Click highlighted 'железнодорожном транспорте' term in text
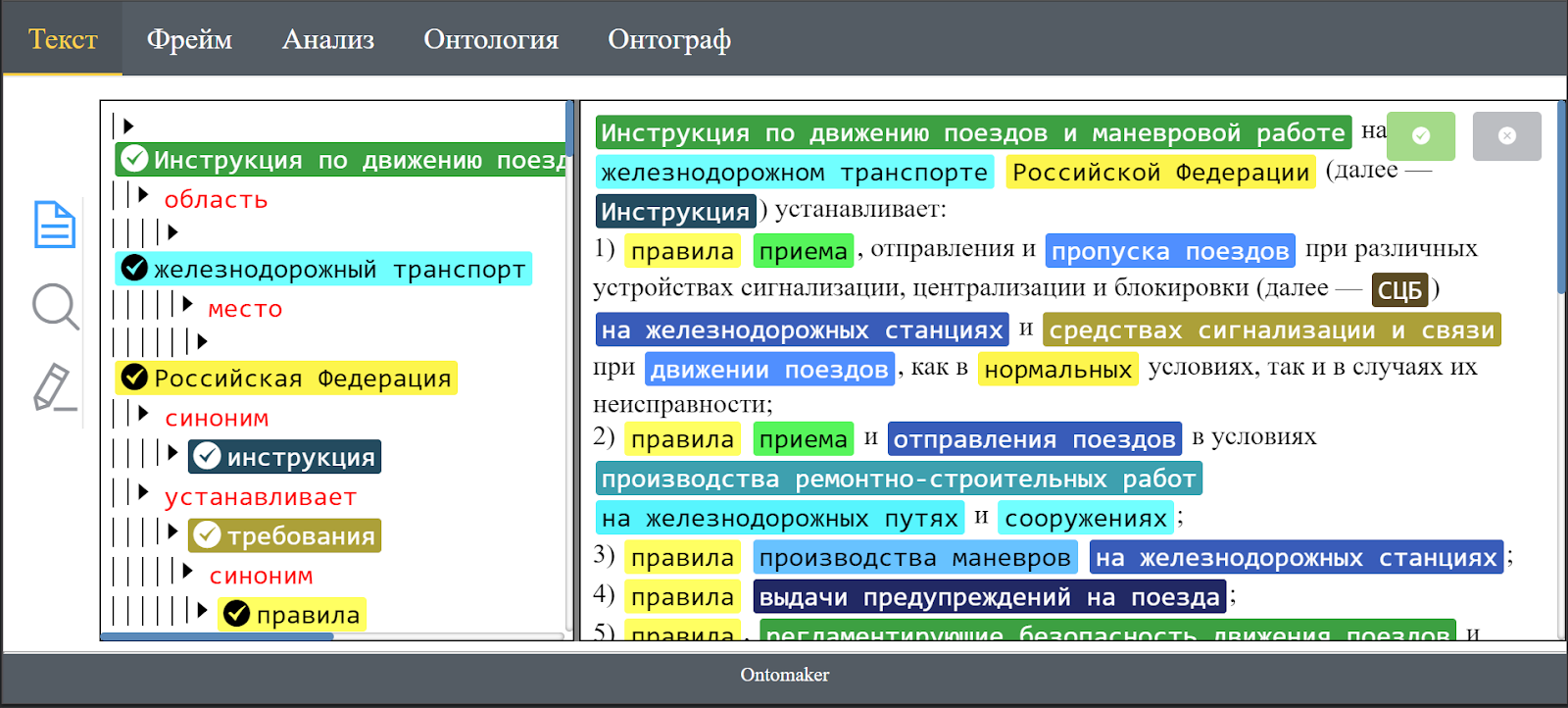The height and width of the screenshot is (708, 1568). (795, 173)
